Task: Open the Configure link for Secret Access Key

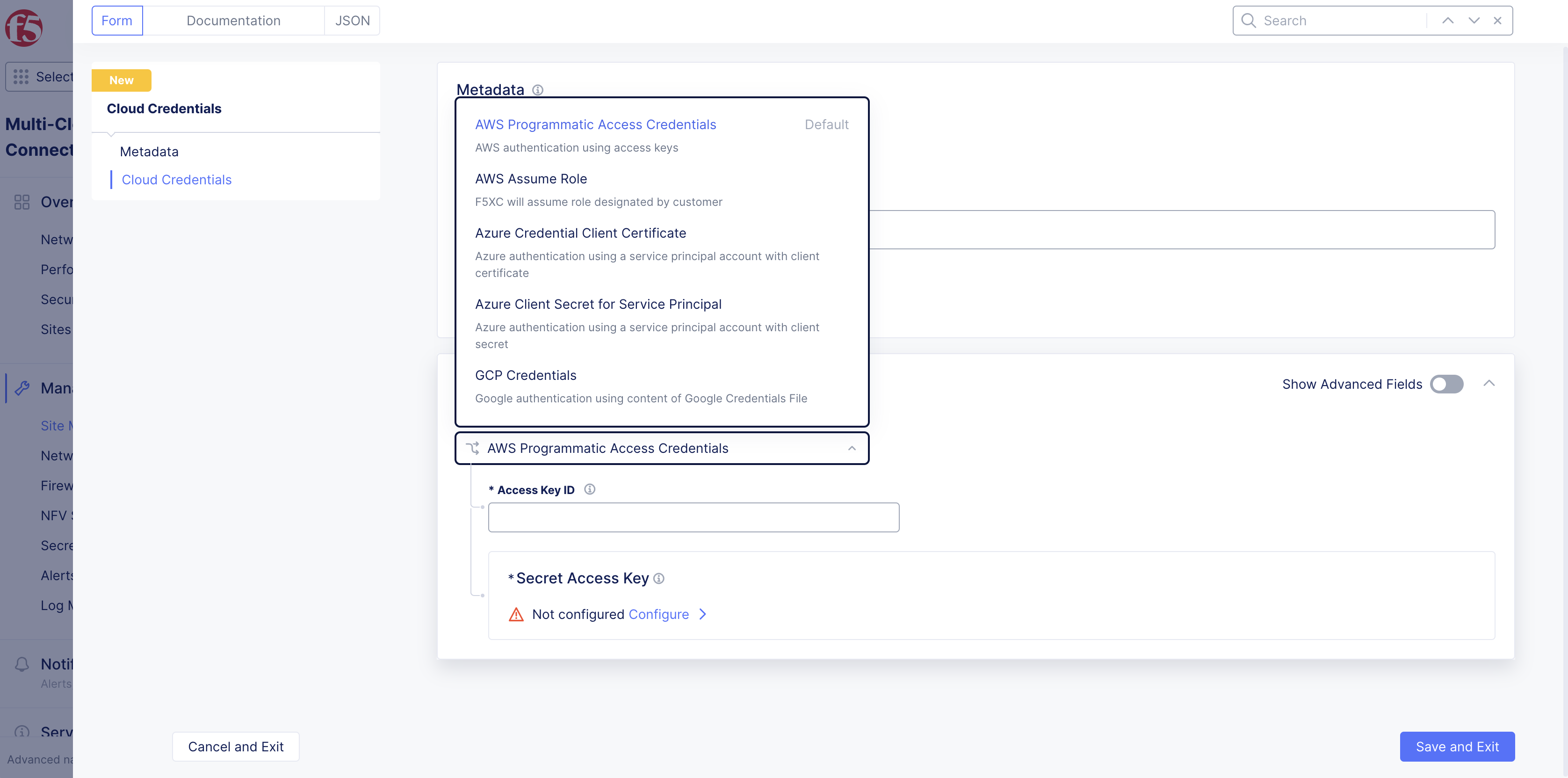Action: pyautogui.click(x=658, y=614)
